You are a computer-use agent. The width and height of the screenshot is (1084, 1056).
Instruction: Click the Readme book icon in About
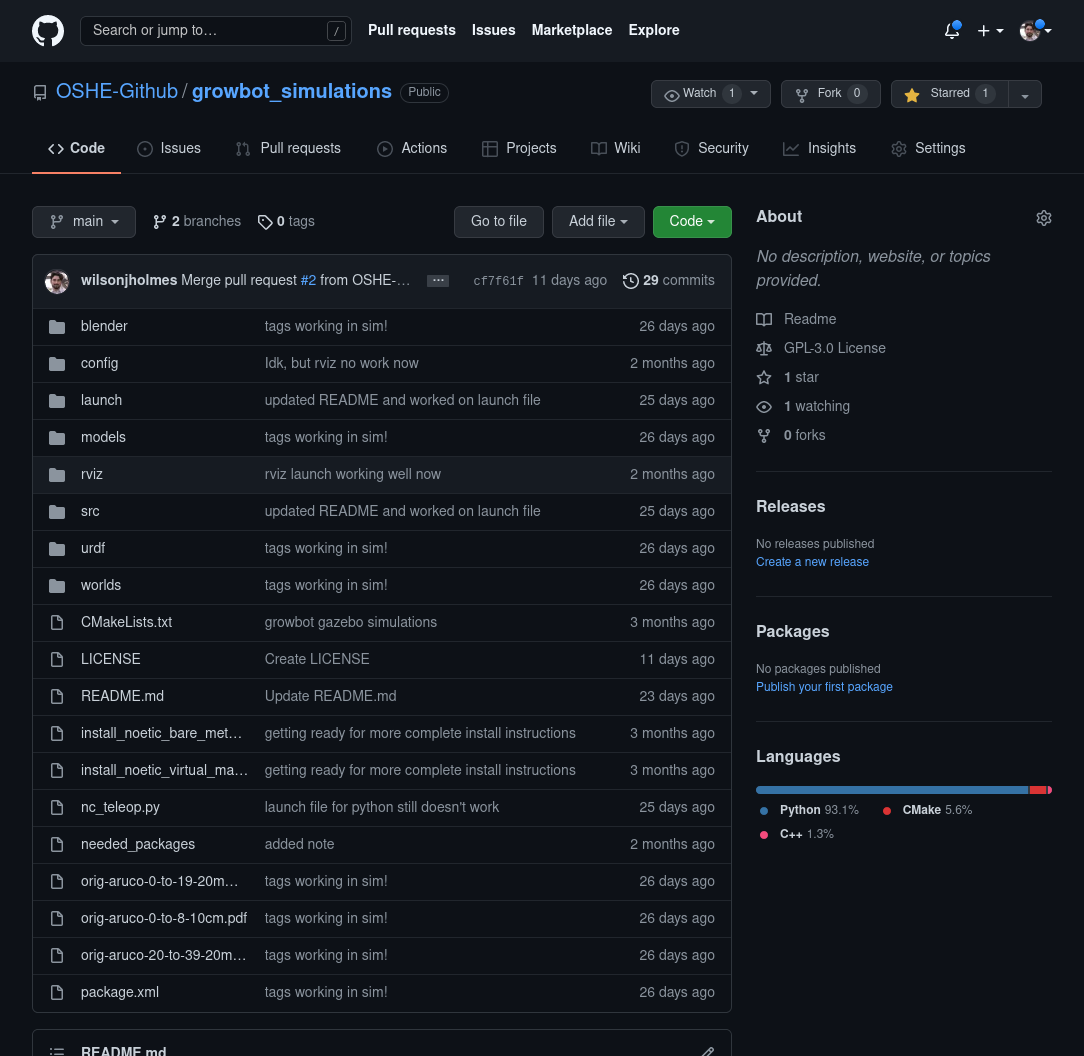pyautogui.click(x=763, y=319)
